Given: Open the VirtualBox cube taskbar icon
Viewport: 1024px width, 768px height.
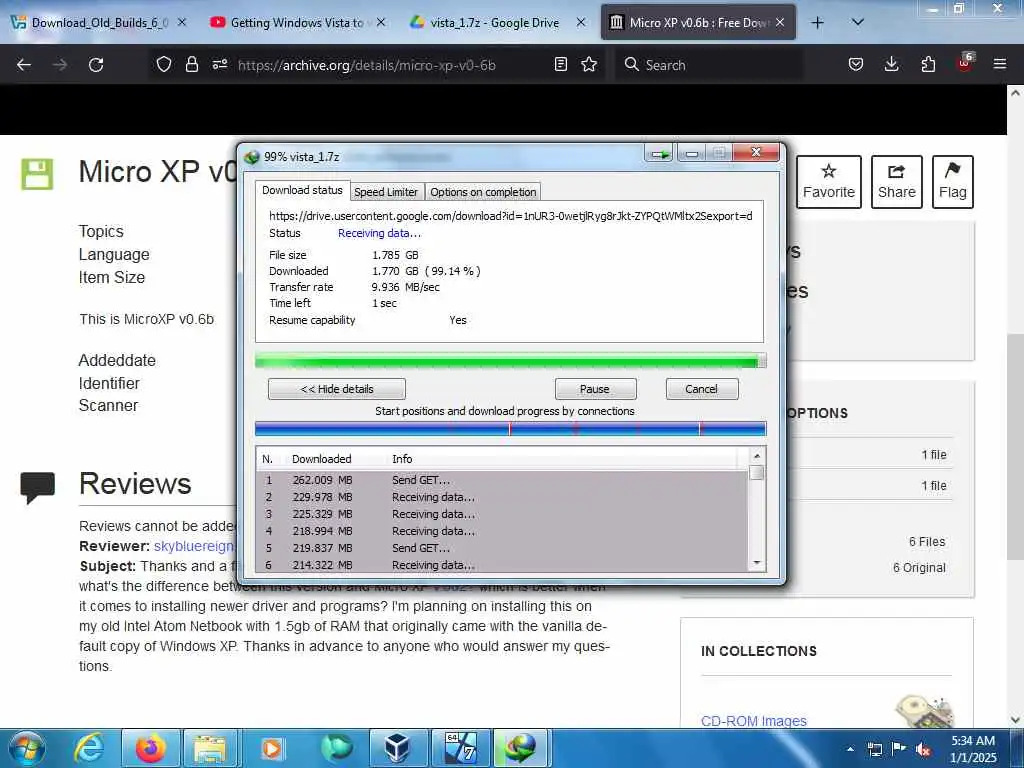Looking at the screenshot, I should tap(396, 748).
